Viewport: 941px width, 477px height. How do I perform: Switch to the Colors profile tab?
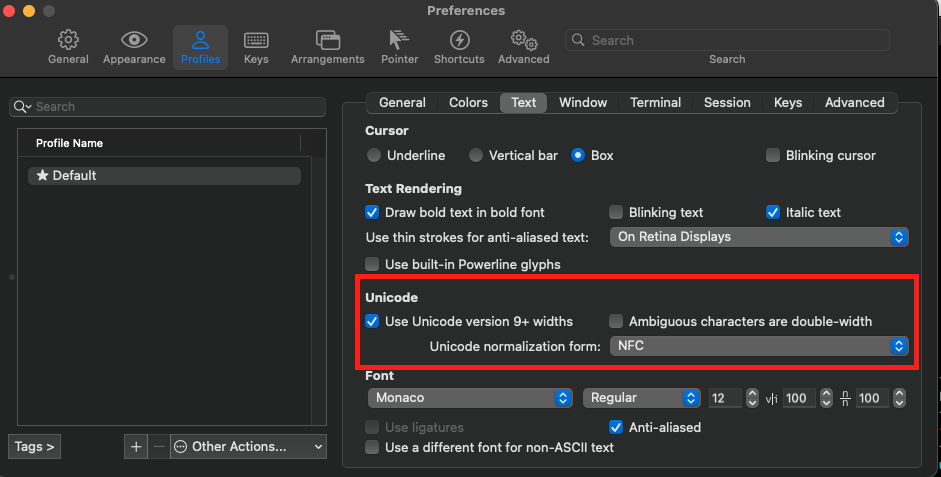pos(468,103)
